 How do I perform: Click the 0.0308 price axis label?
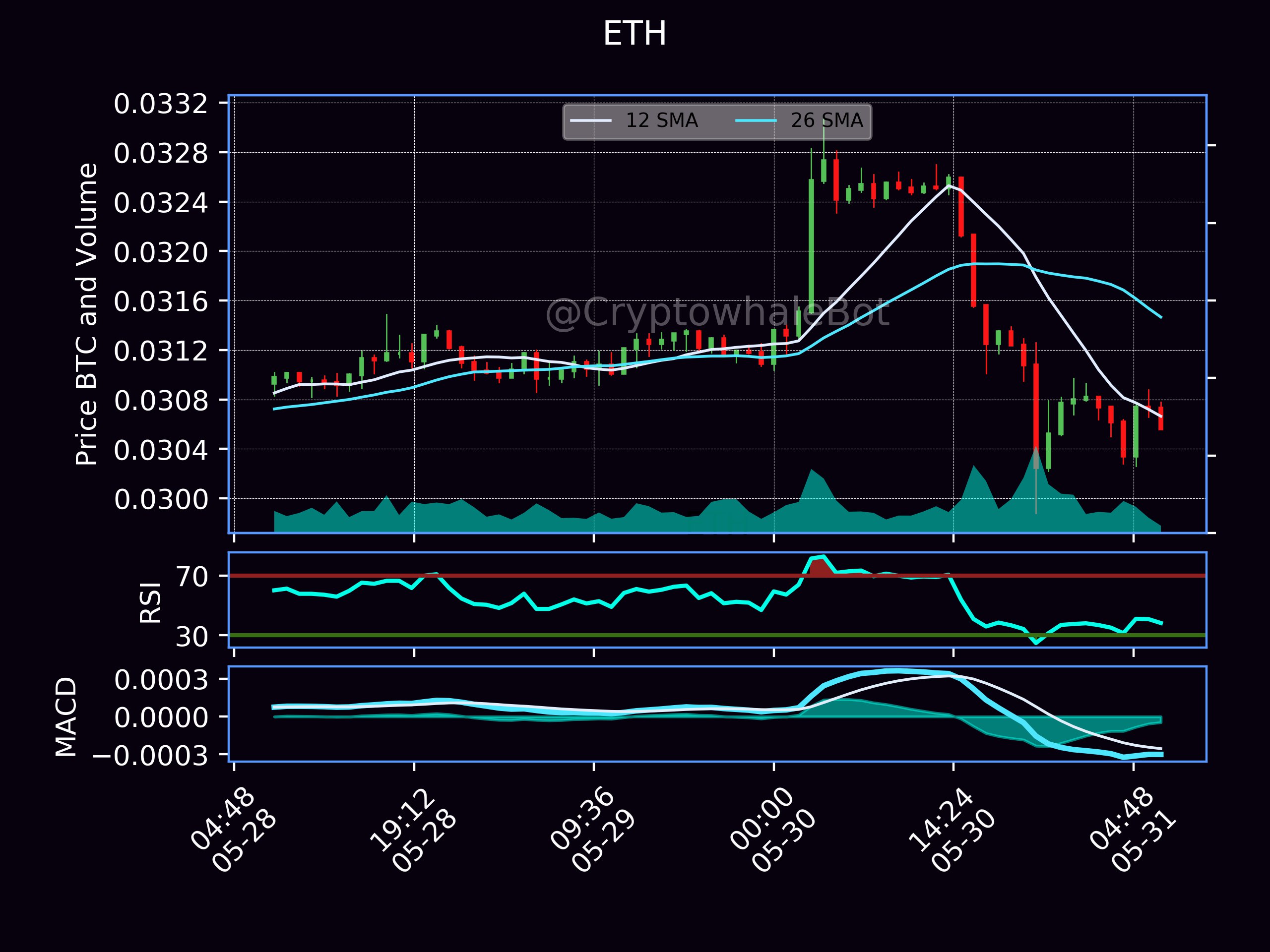pyautogui.click(x=161, y=401)
